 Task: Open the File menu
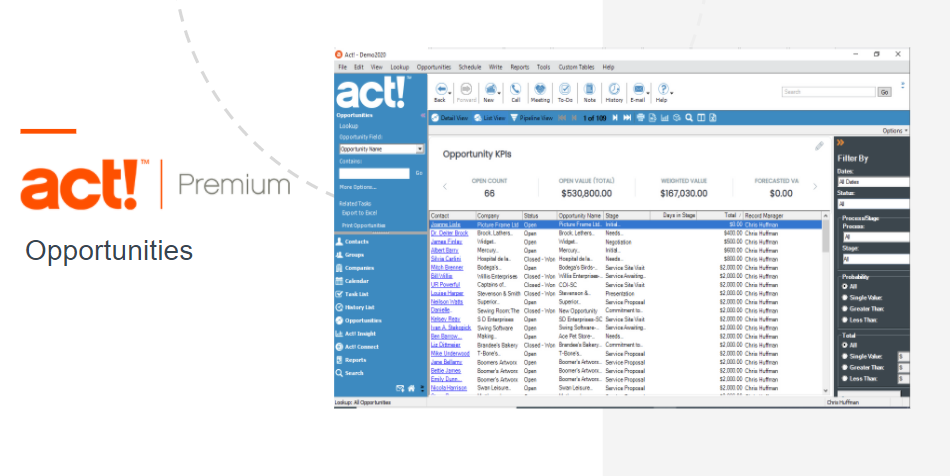pos(342,67)
